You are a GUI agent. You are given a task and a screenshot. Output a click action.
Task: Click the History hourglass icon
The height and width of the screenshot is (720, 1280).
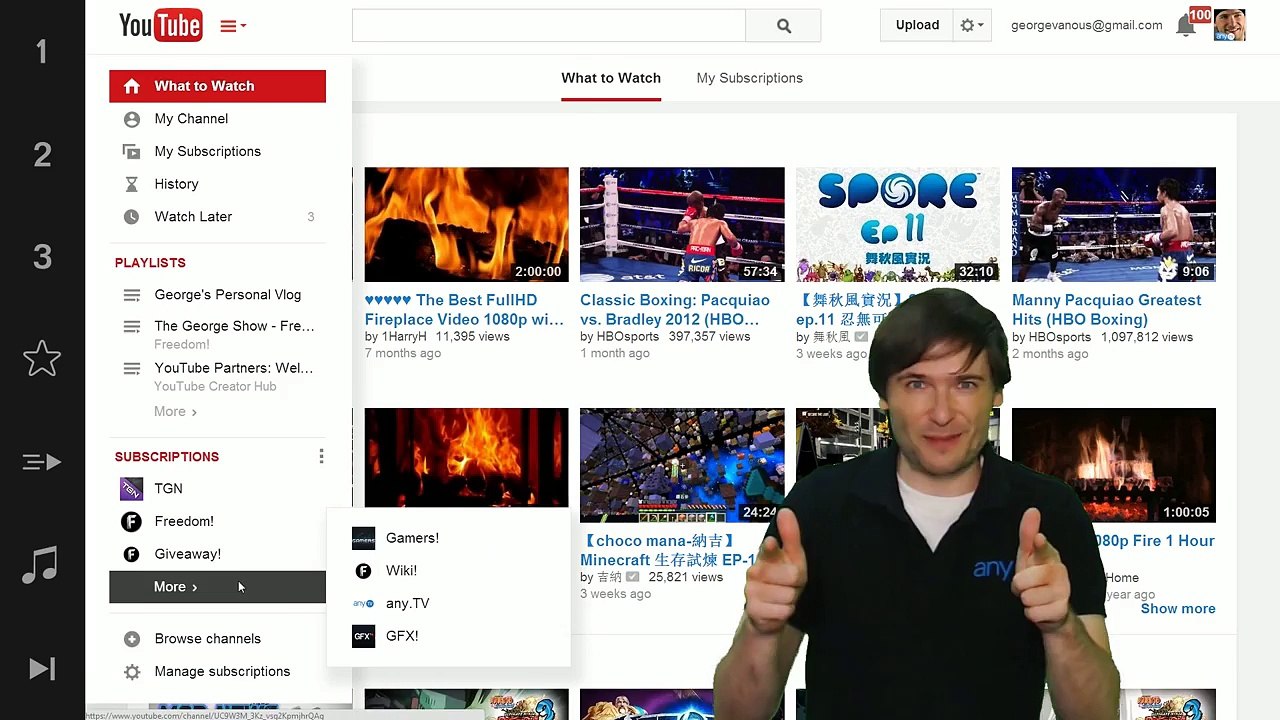pos(131,184)
